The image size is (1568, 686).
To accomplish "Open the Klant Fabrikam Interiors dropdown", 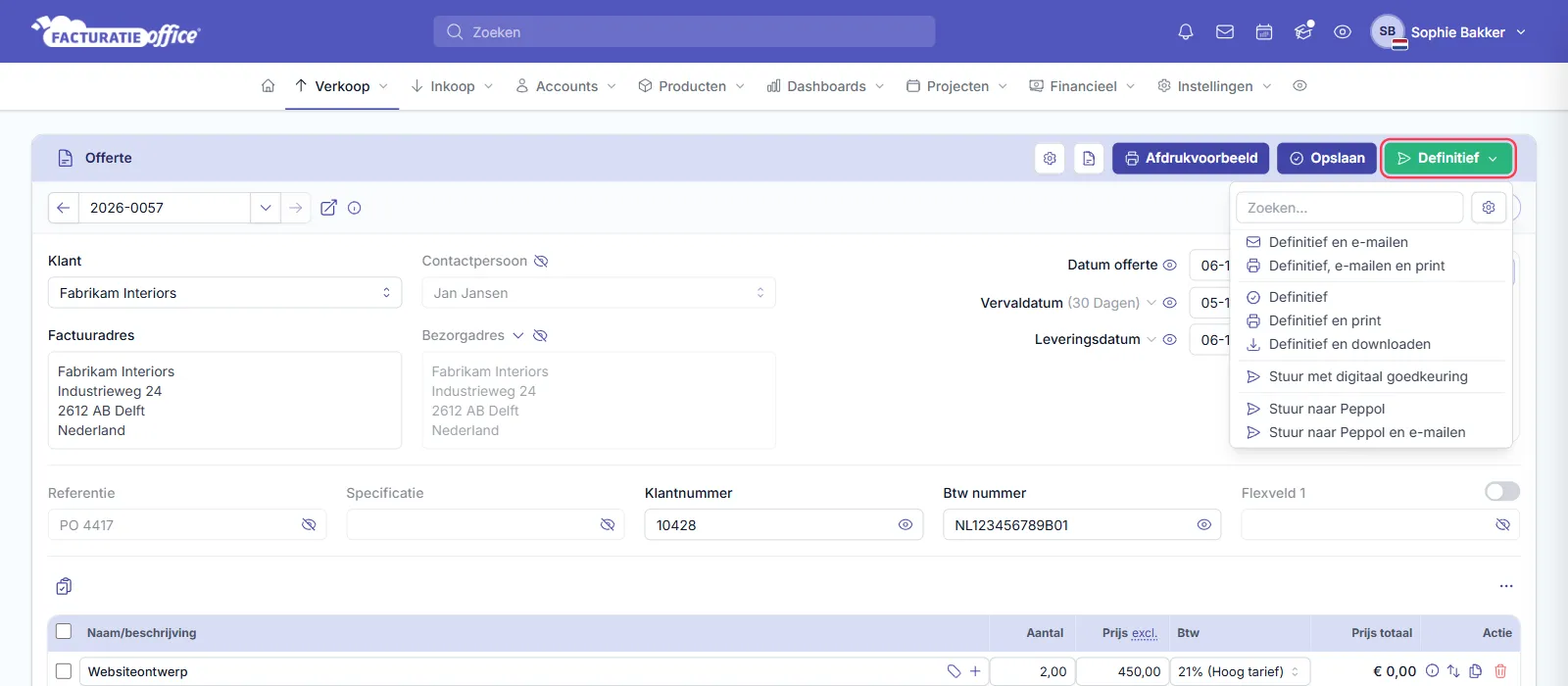I will 224,293.
